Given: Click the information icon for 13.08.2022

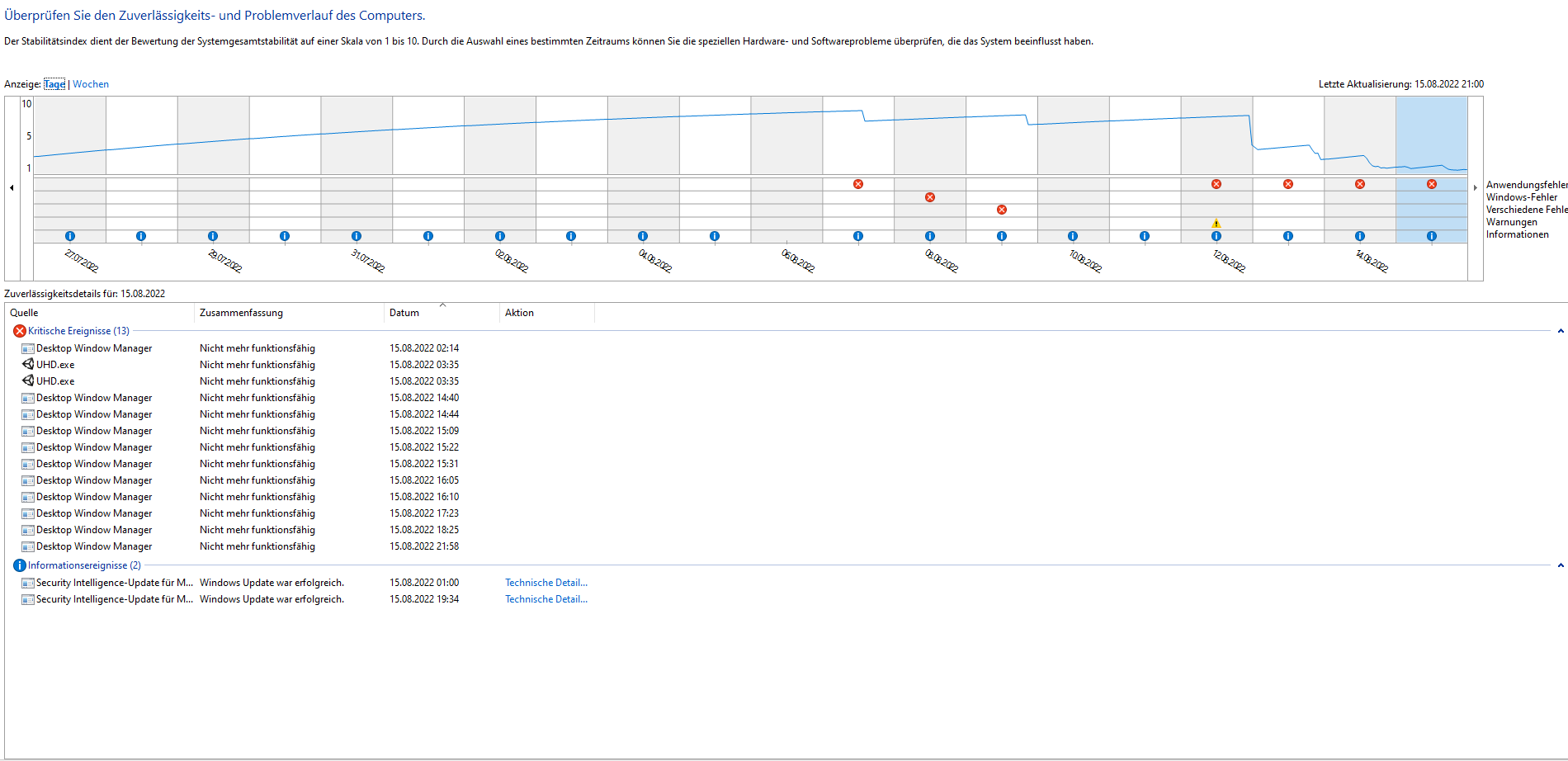Looking at the screenshot, I should [x=1288, y=236].
